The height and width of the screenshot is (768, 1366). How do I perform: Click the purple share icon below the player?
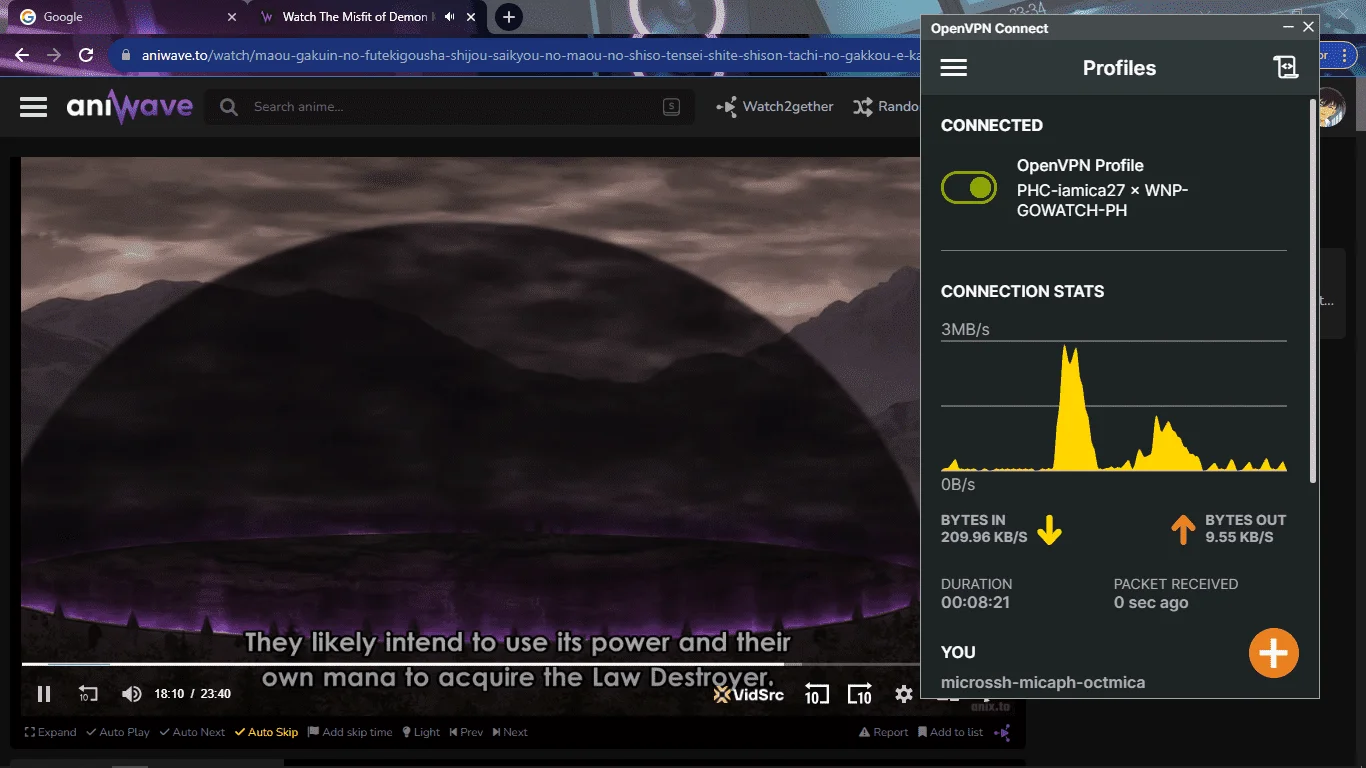1002,732
